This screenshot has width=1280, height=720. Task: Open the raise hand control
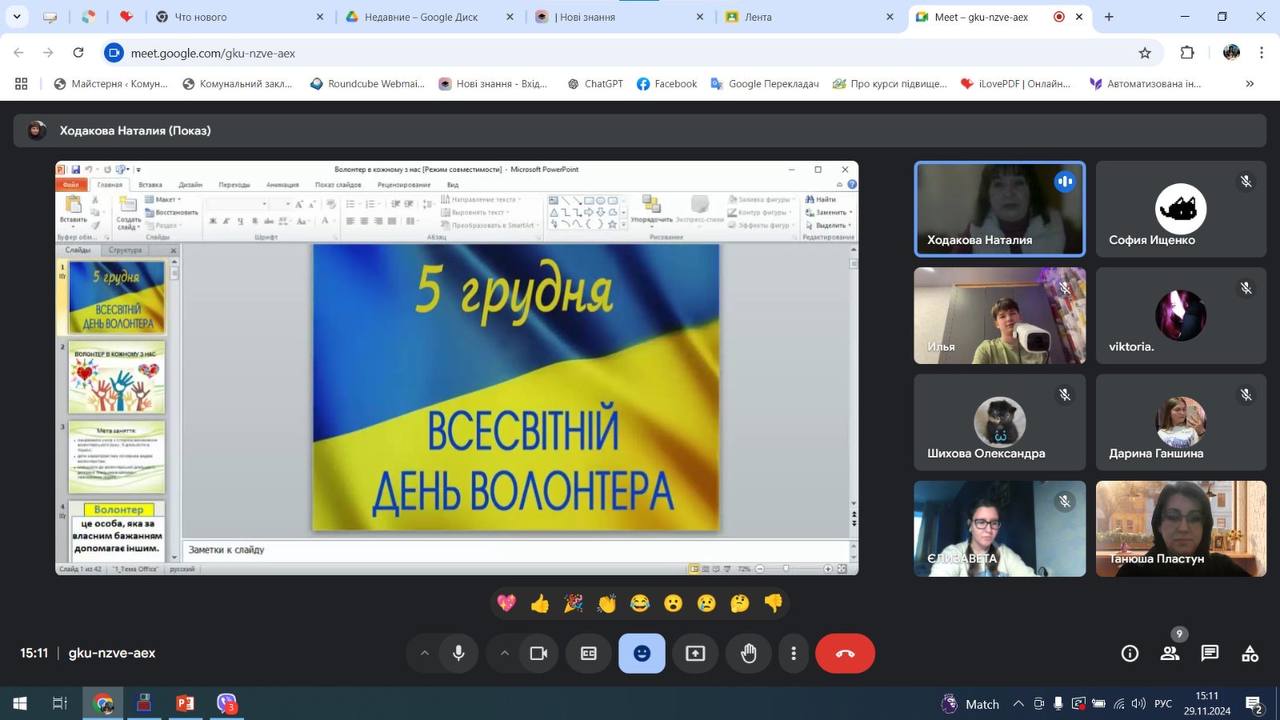click(748, 653)
